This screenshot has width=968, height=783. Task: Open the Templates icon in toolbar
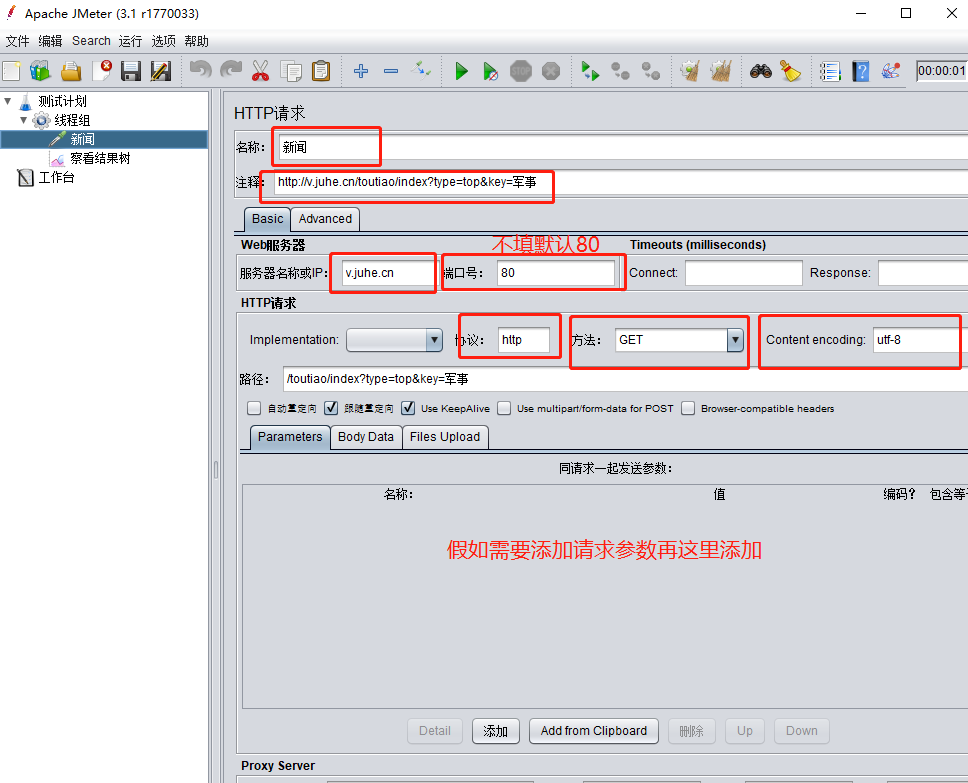tap(40, 71)
